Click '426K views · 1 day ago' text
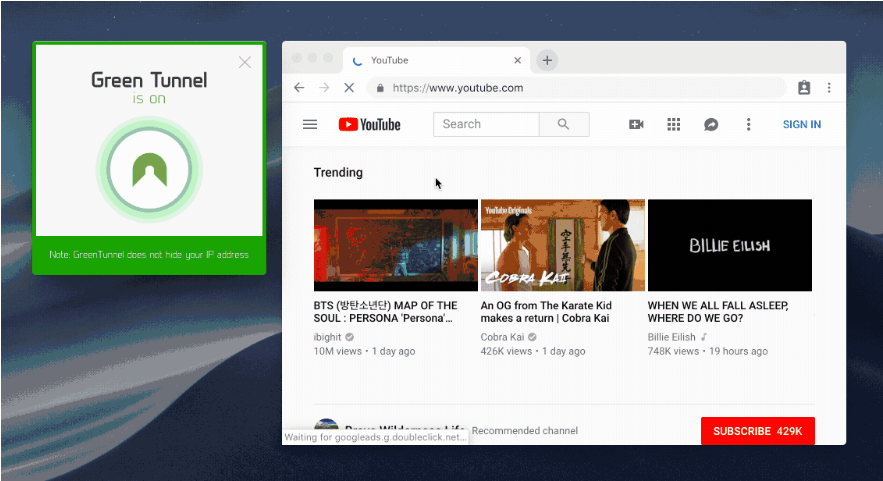The image size is (883, 481). point(533,351)
